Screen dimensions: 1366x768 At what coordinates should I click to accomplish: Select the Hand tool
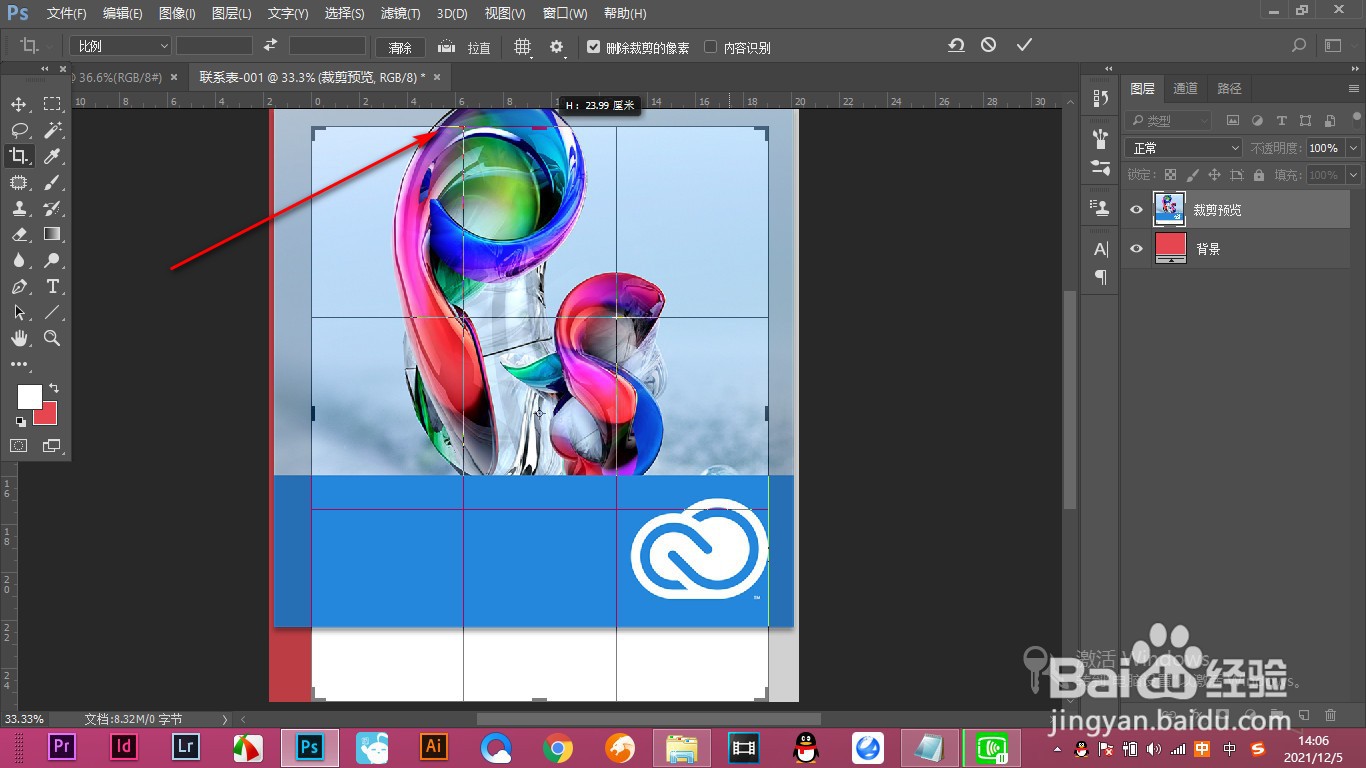point(19,338)
